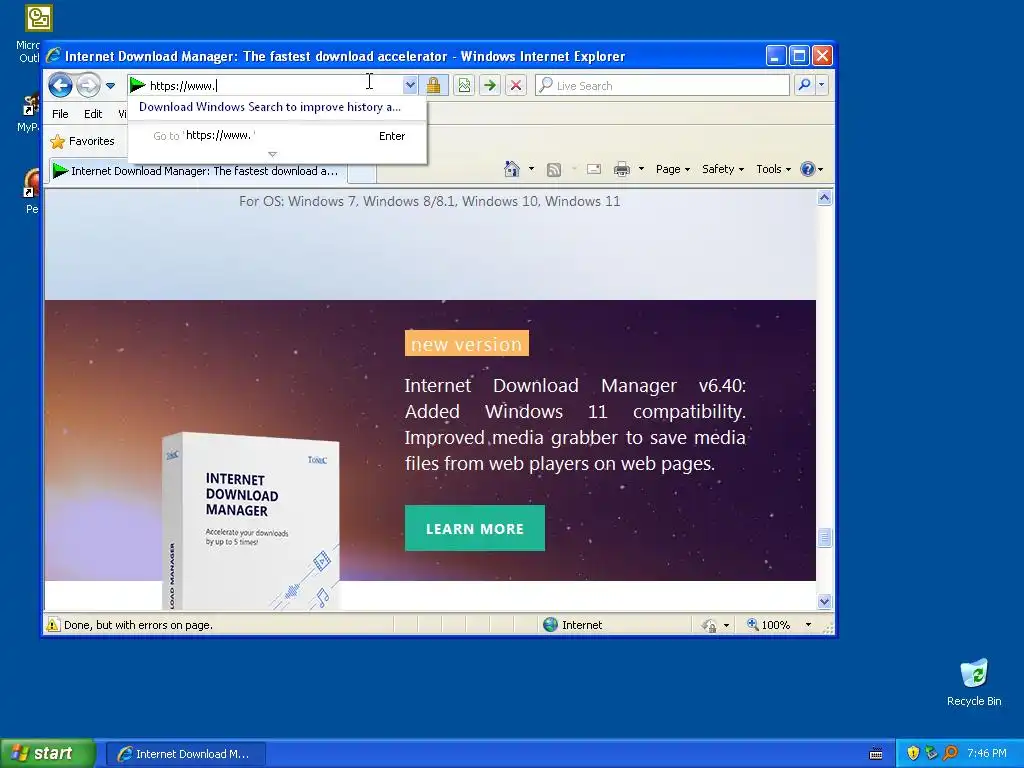Toggle Compatibility View icon
Image resolution: width=1024 pixels, height=768 pixels.
click(464, 85)
